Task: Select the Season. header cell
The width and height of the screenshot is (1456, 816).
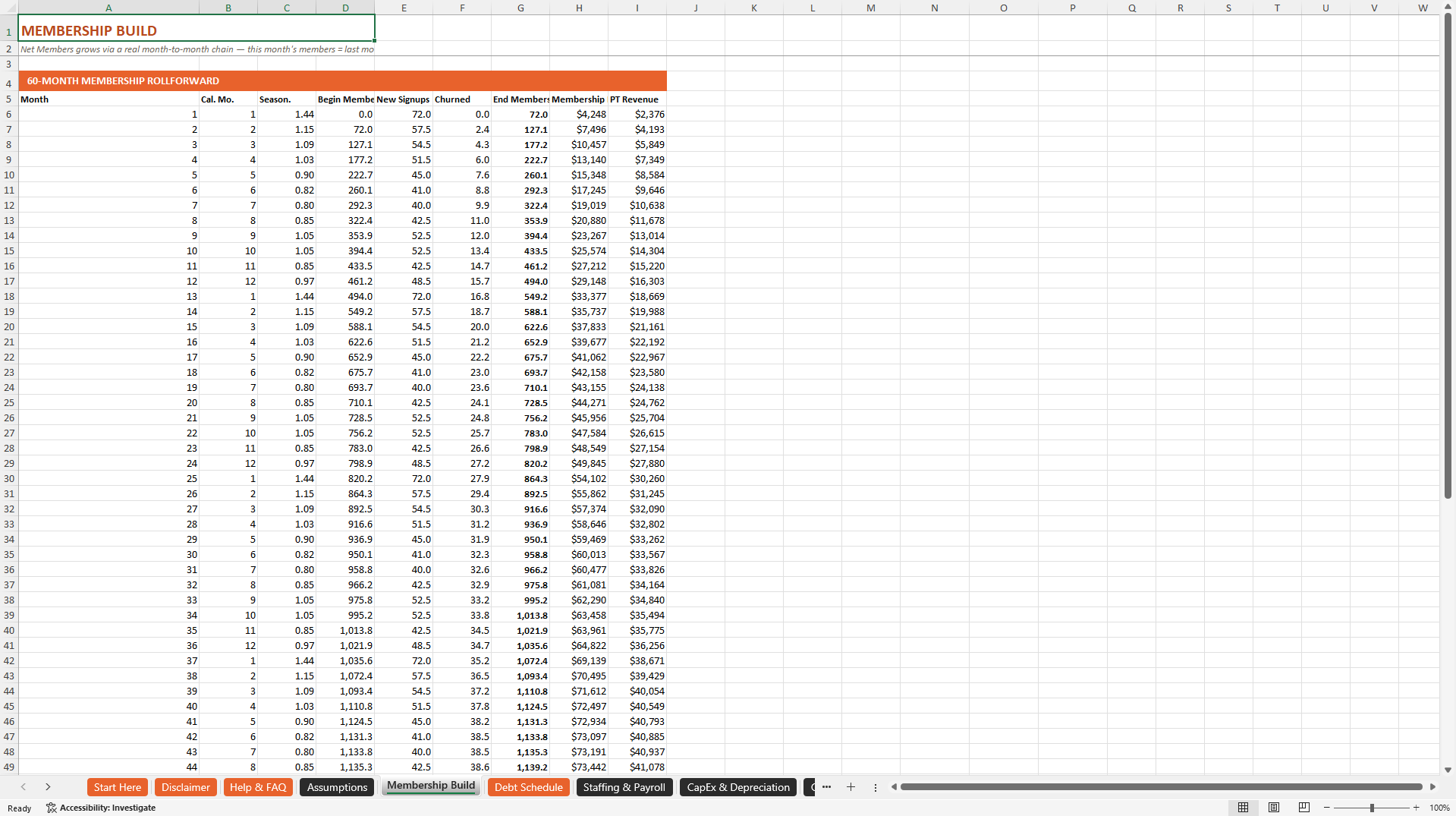Action: pos(287,99)
